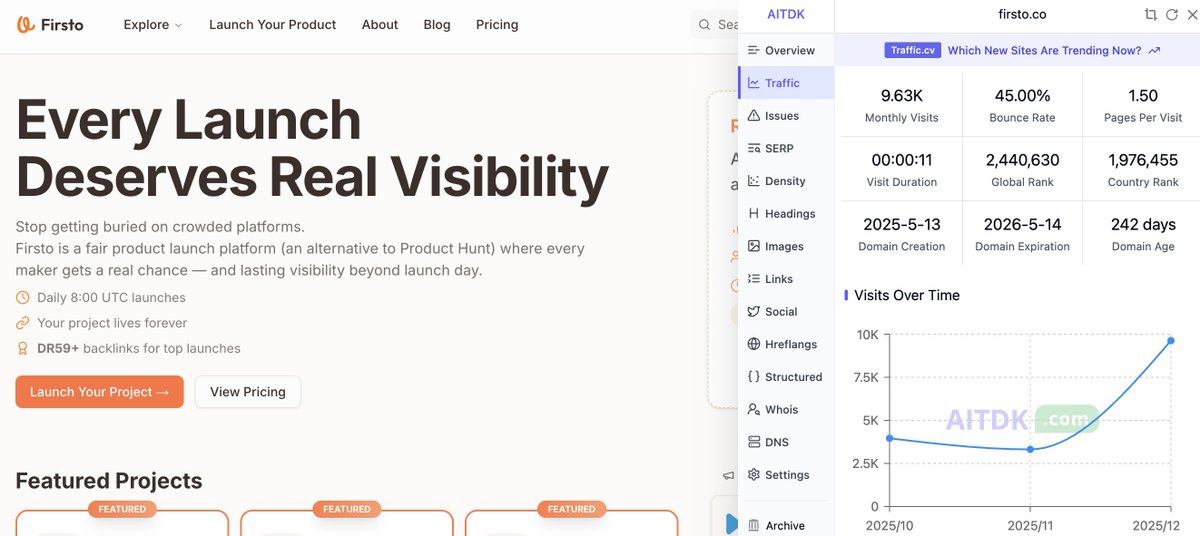Viewport: 1200px width, 536px height.
Task: Open the Overview section icon in AITDK sidebar
Action: (754, 50)
